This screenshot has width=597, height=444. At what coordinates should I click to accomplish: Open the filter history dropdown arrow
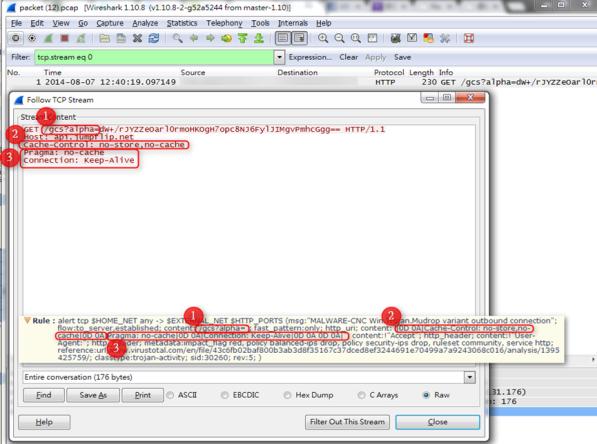coord(279,57)
